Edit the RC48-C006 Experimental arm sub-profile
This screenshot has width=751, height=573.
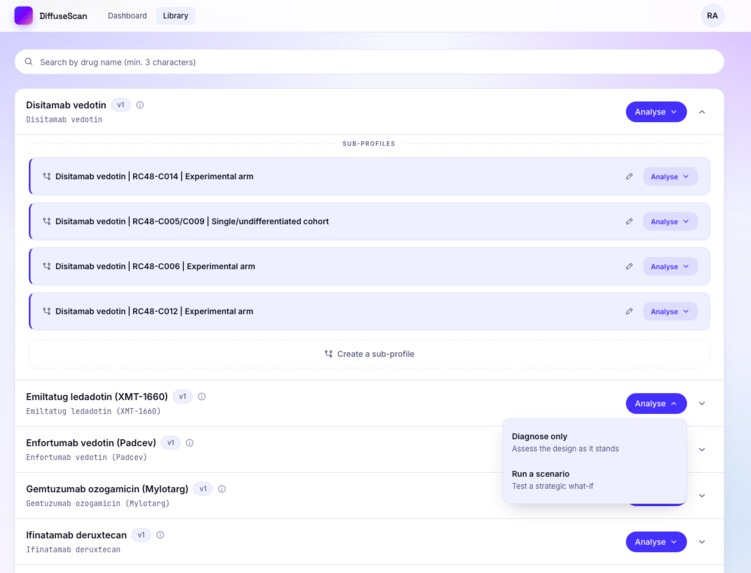pos(629,266)
